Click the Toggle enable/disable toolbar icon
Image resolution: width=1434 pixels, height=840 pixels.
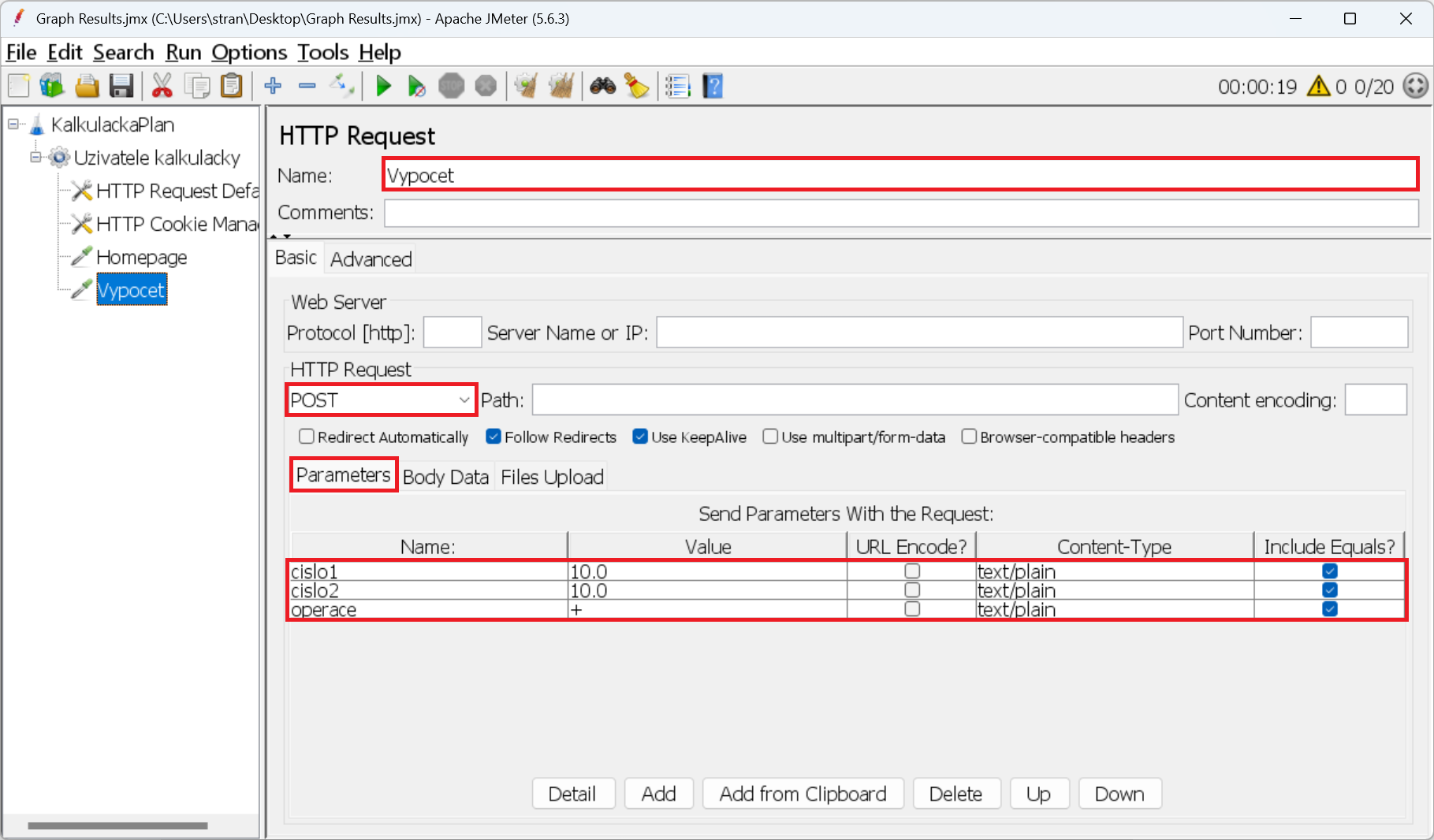tap(342, 86)
